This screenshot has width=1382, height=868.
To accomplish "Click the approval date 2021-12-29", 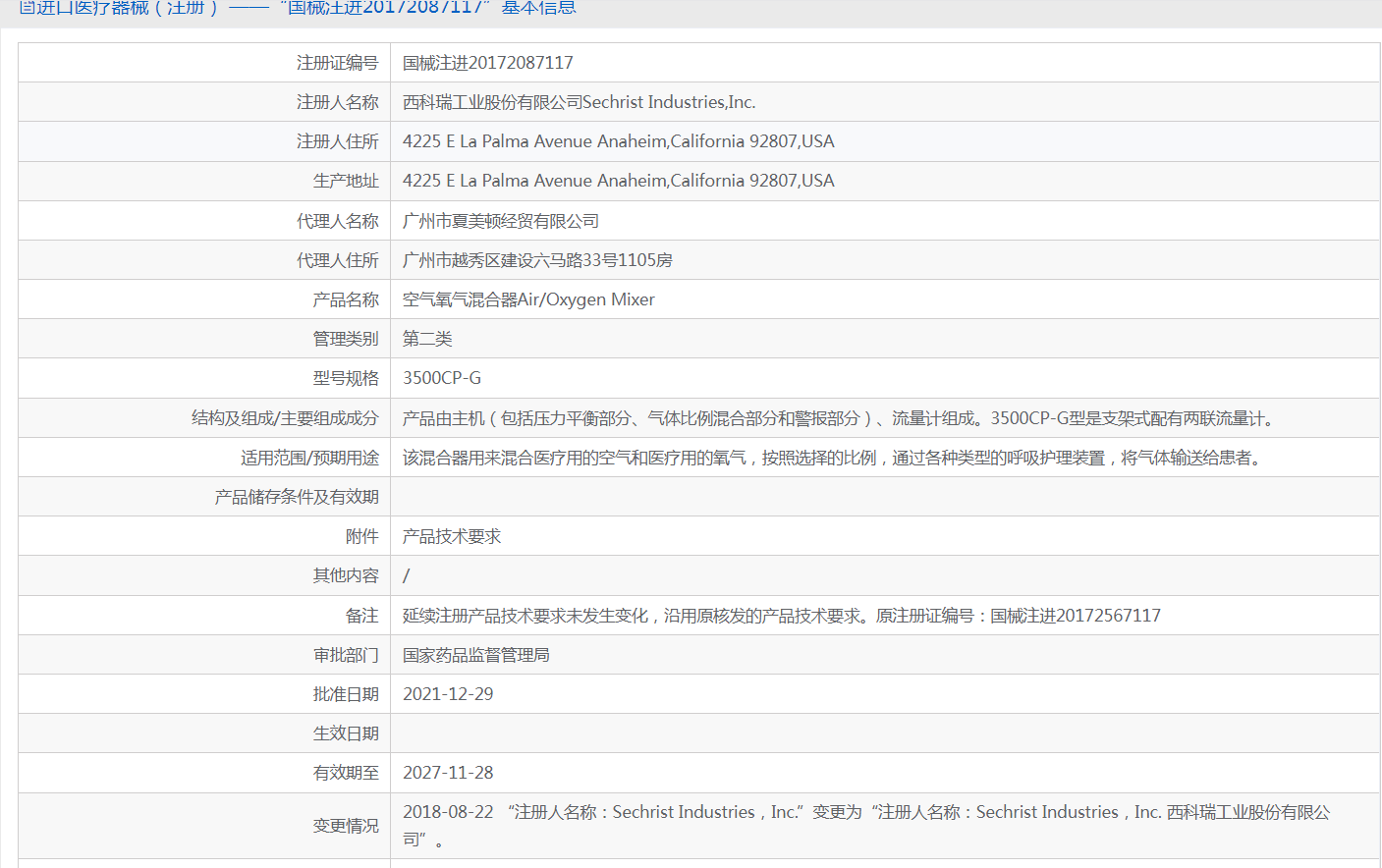I will click(448, 694).
